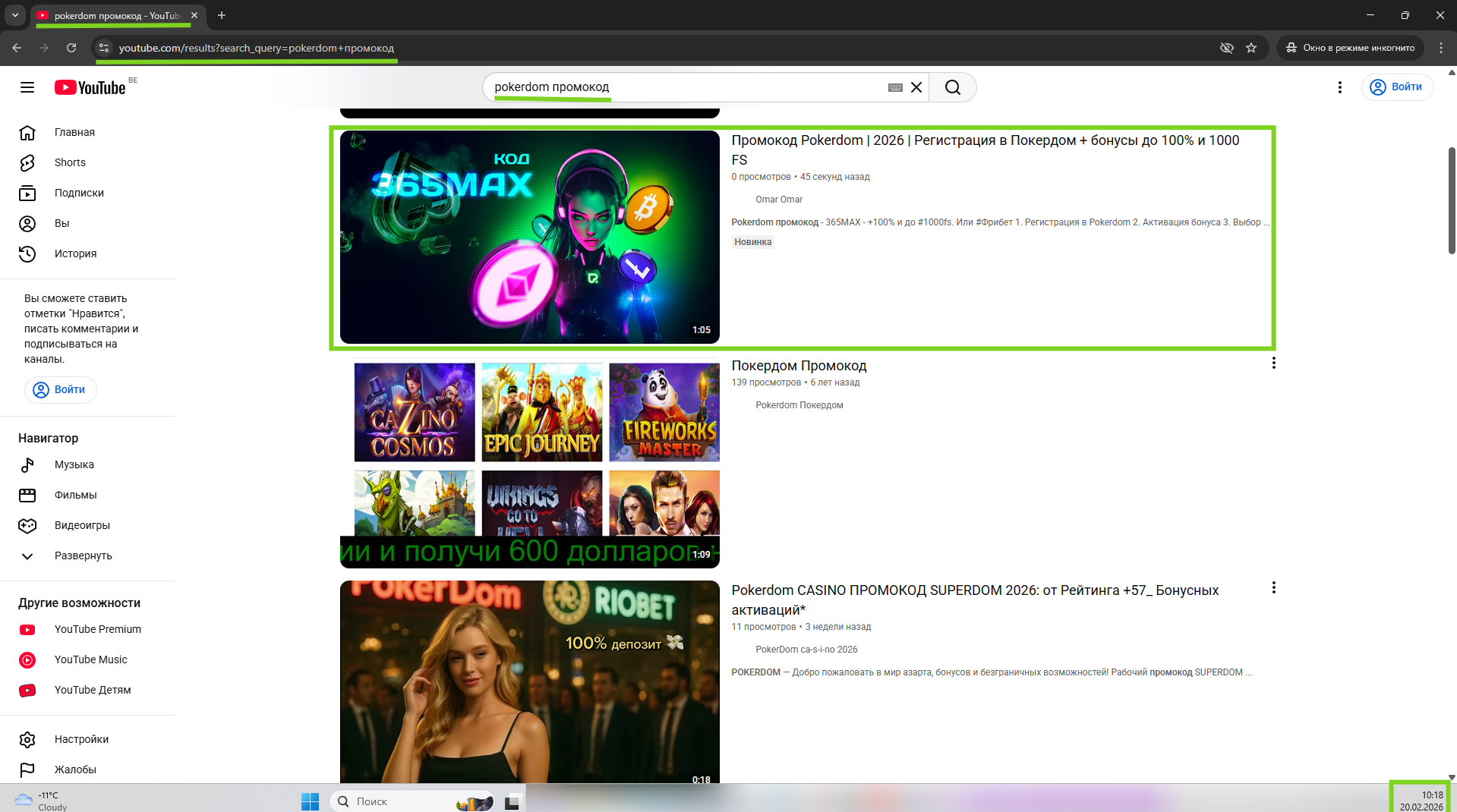
Task: Open the Покердом Промокод slots thumbnail
Action: pos(529,462)
